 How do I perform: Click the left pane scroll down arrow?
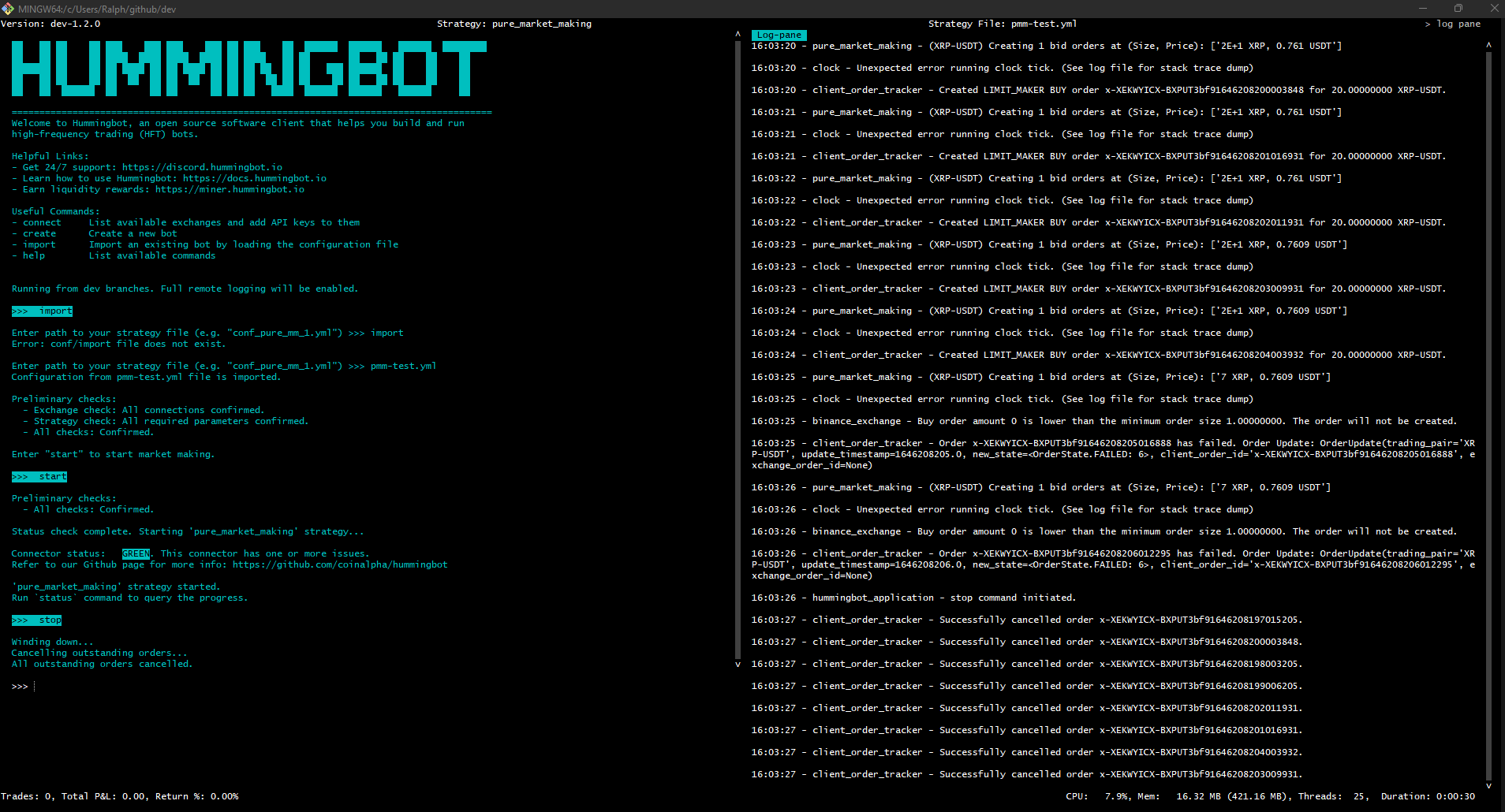pos(738,665)
